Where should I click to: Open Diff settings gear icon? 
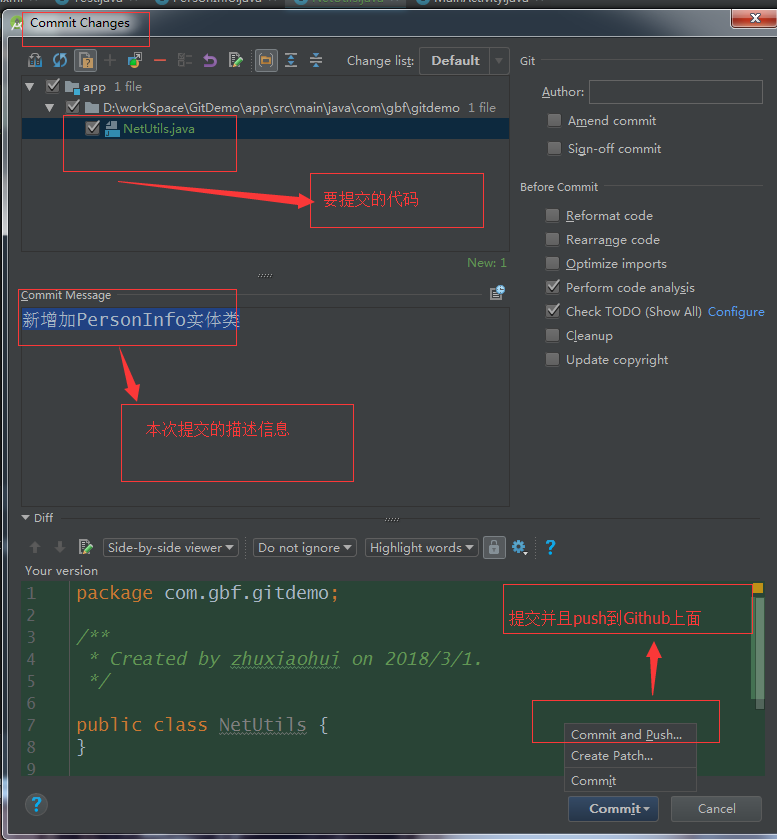tap(519, 548)
